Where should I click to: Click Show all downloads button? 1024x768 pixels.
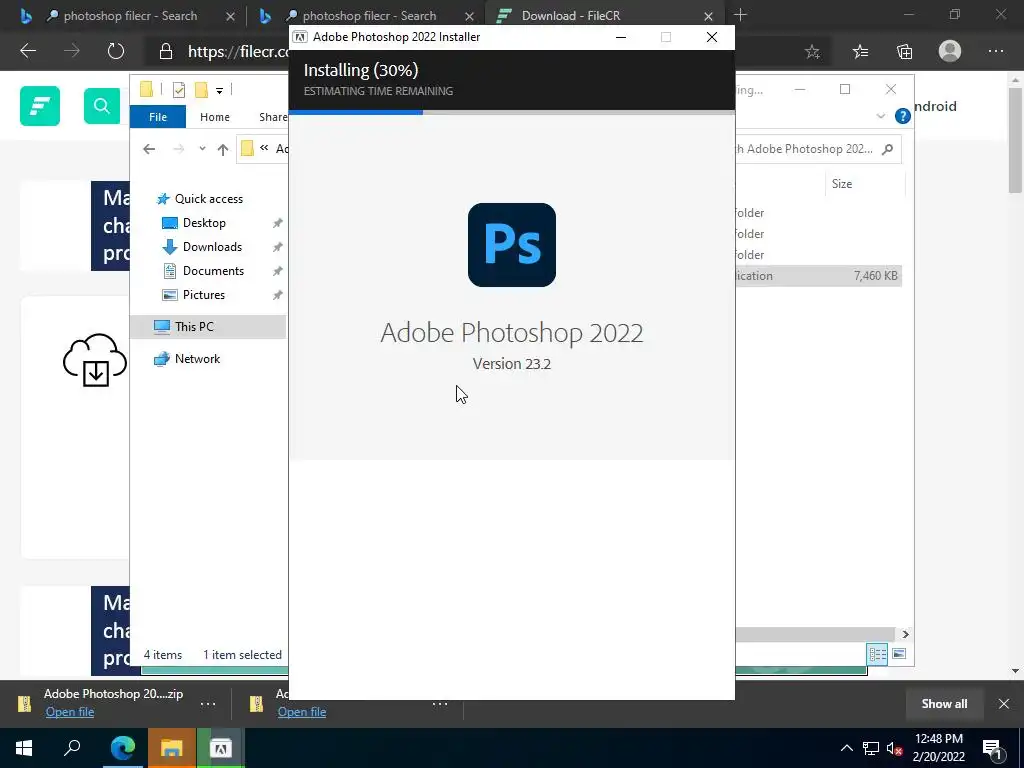[944, 703]
